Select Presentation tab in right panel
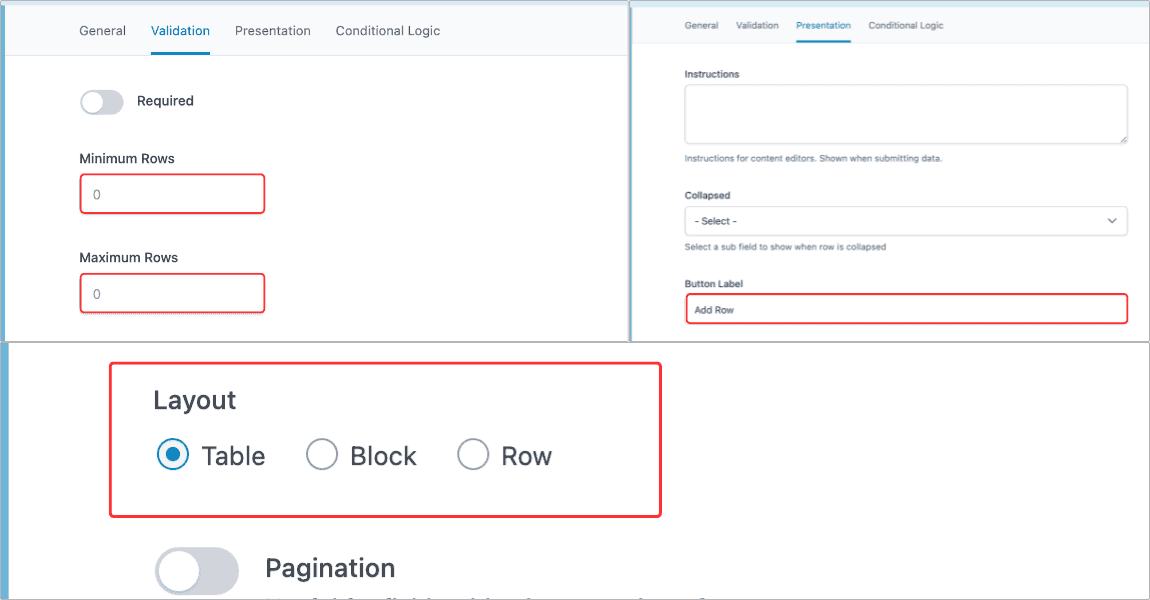The width and height of the screenshot is (1150, 600). point(823,25)
